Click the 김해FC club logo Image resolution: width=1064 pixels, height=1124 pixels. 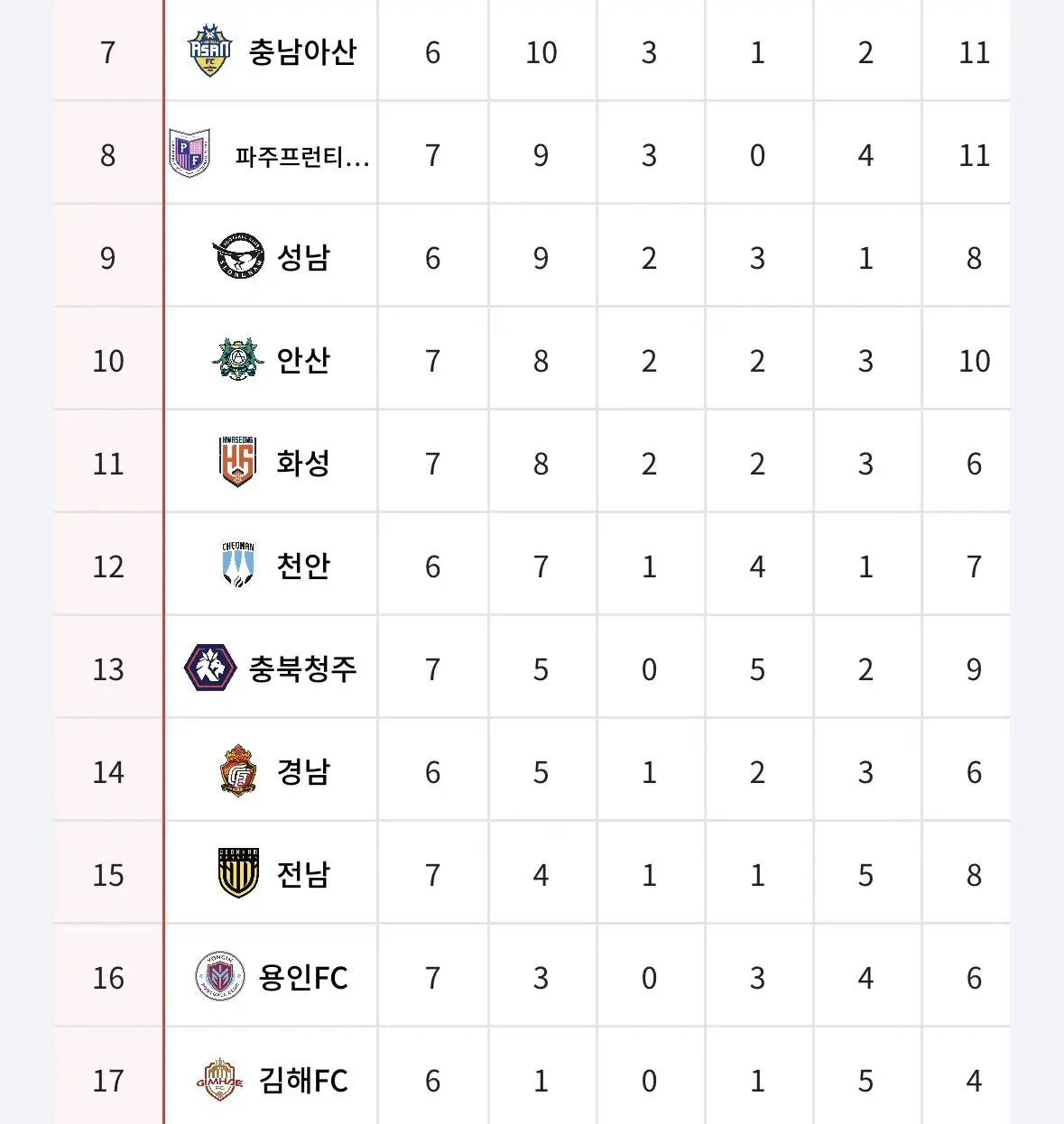tap(219, 1080)
